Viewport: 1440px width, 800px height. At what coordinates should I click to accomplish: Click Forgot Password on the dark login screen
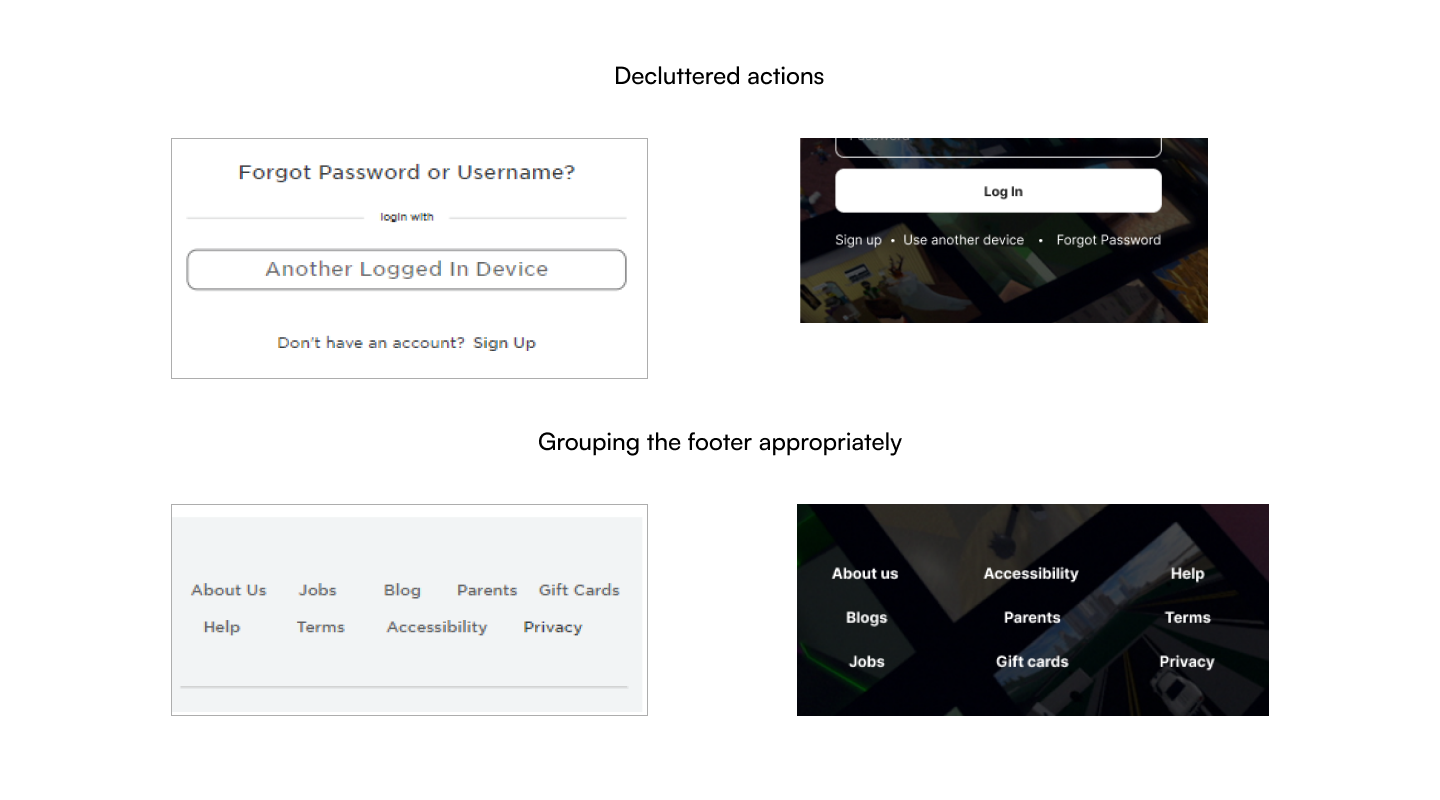tap(1109, 240)
